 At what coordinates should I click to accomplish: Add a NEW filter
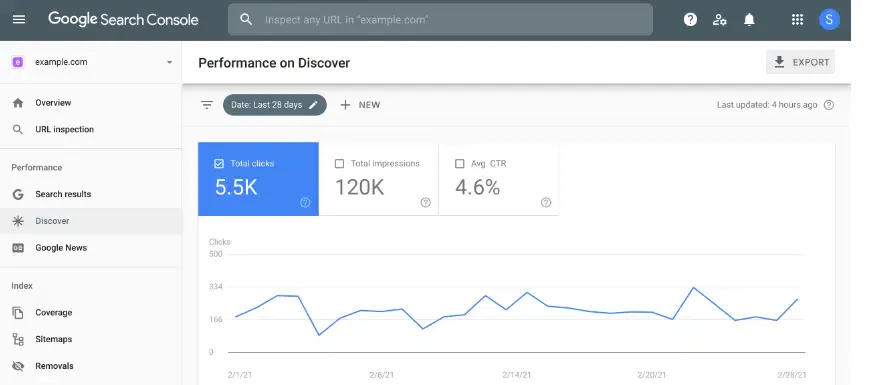360,105
